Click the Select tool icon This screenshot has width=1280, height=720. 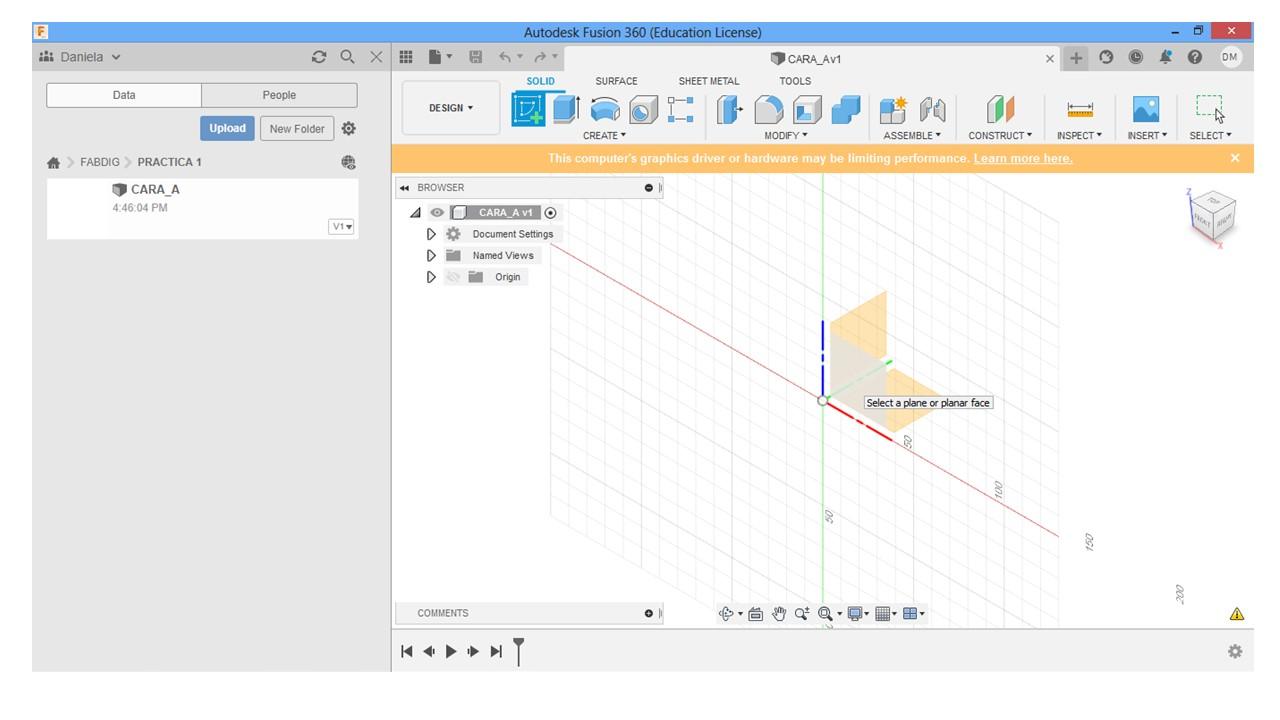(x=1210, y=109)
